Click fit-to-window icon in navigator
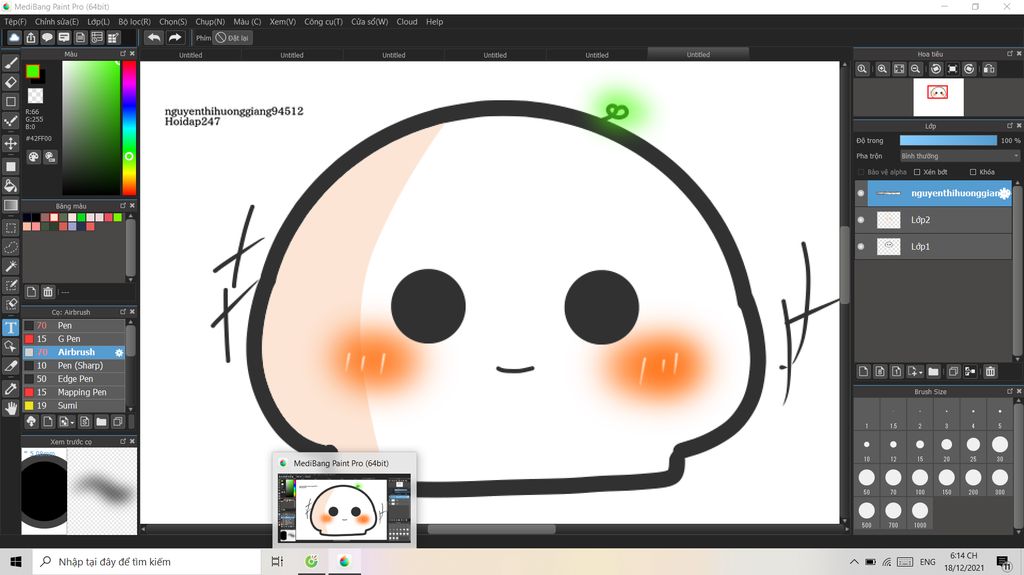 pos(899,69)
